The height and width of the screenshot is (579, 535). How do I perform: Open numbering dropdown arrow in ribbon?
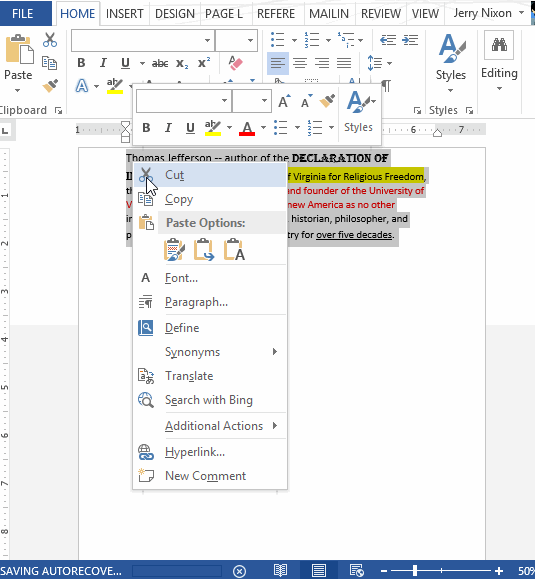point(328,40)
